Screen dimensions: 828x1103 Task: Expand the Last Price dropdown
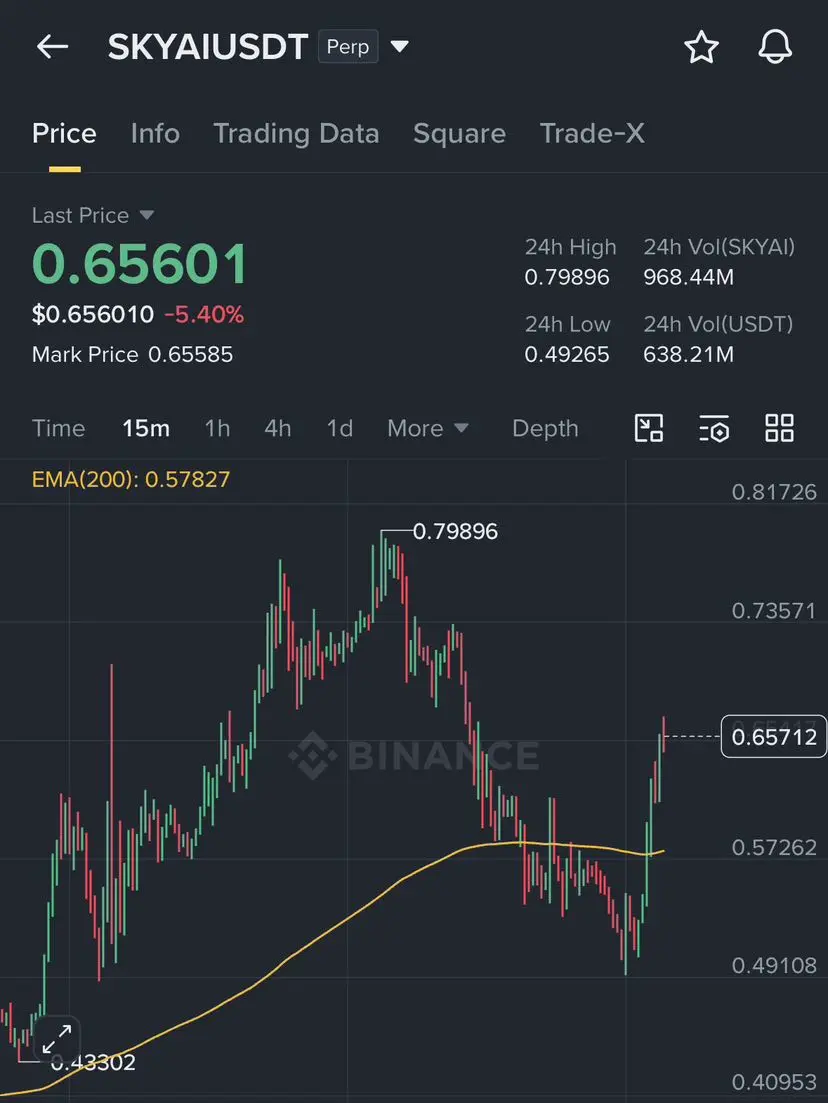[146, 215]
